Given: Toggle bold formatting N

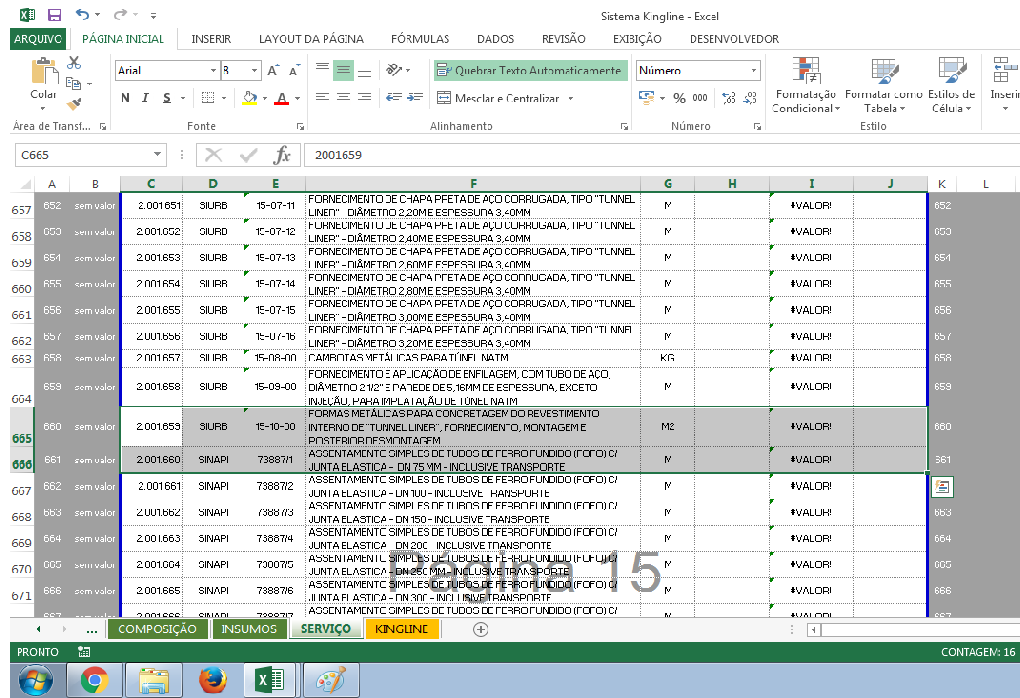Looking at the screenshot, I should click(x=126, y=98).
